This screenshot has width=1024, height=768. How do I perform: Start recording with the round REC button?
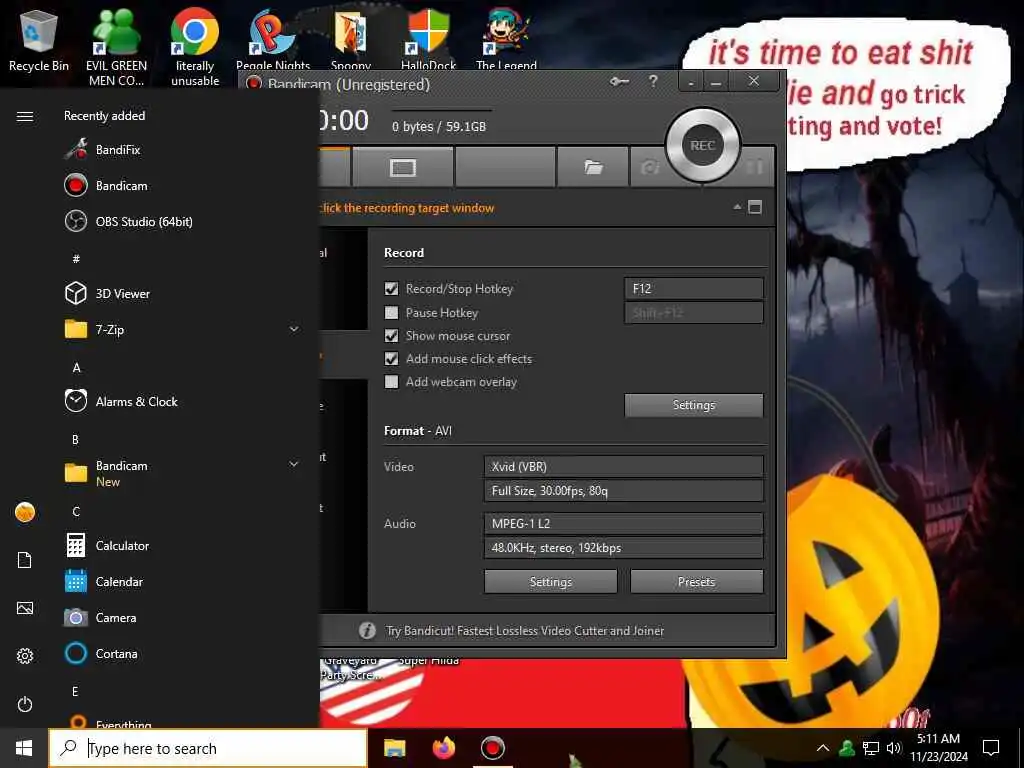point(703,145)
